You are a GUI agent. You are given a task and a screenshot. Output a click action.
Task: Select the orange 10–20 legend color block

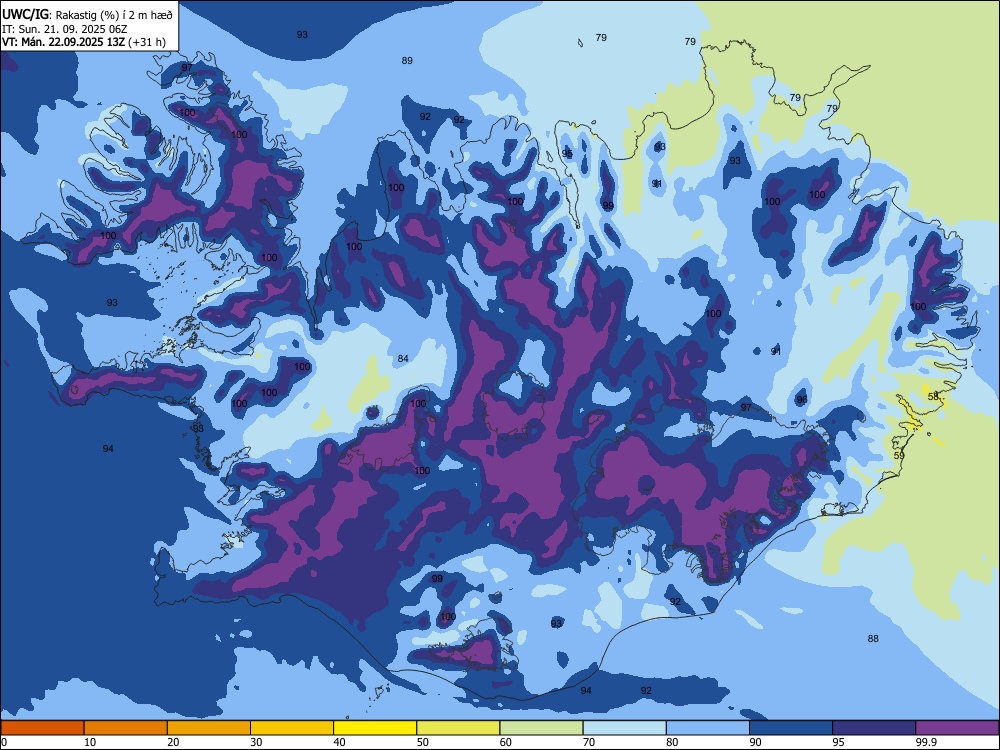[x=126, y=728]
